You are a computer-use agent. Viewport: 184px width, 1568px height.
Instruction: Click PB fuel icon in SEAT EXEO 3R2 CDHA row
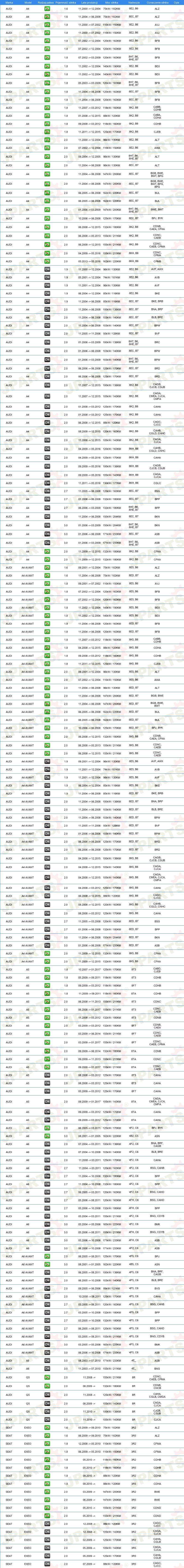click(x=47, y=1476)
